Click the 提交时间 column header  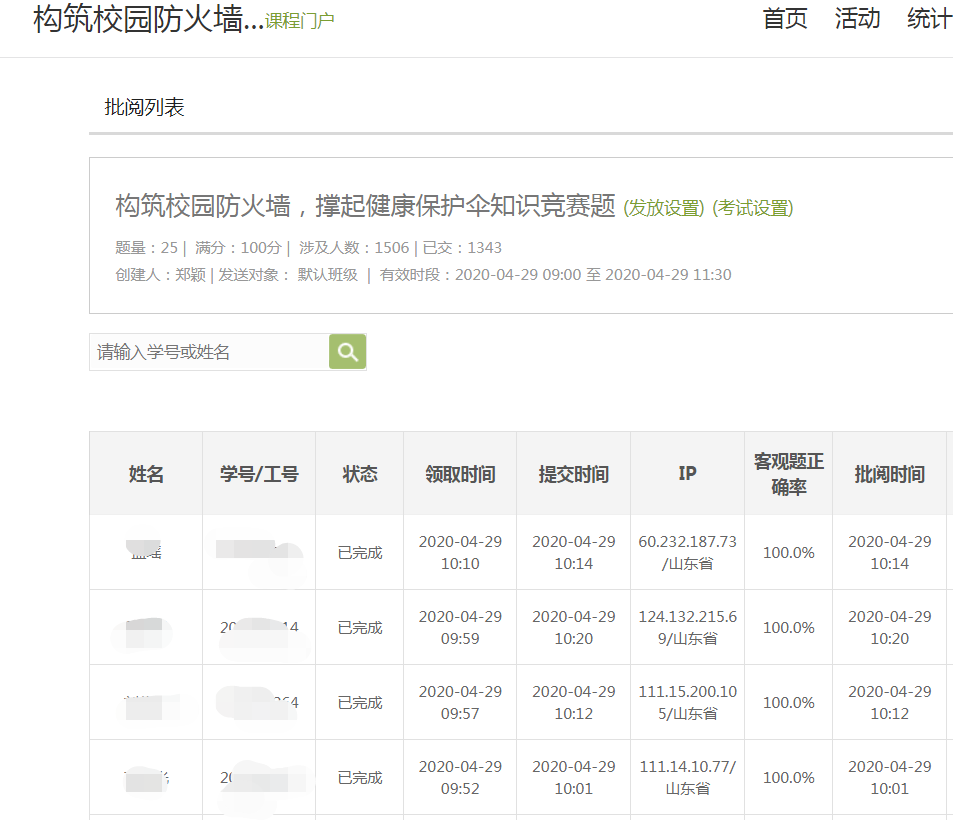click(x=573, y=474)
